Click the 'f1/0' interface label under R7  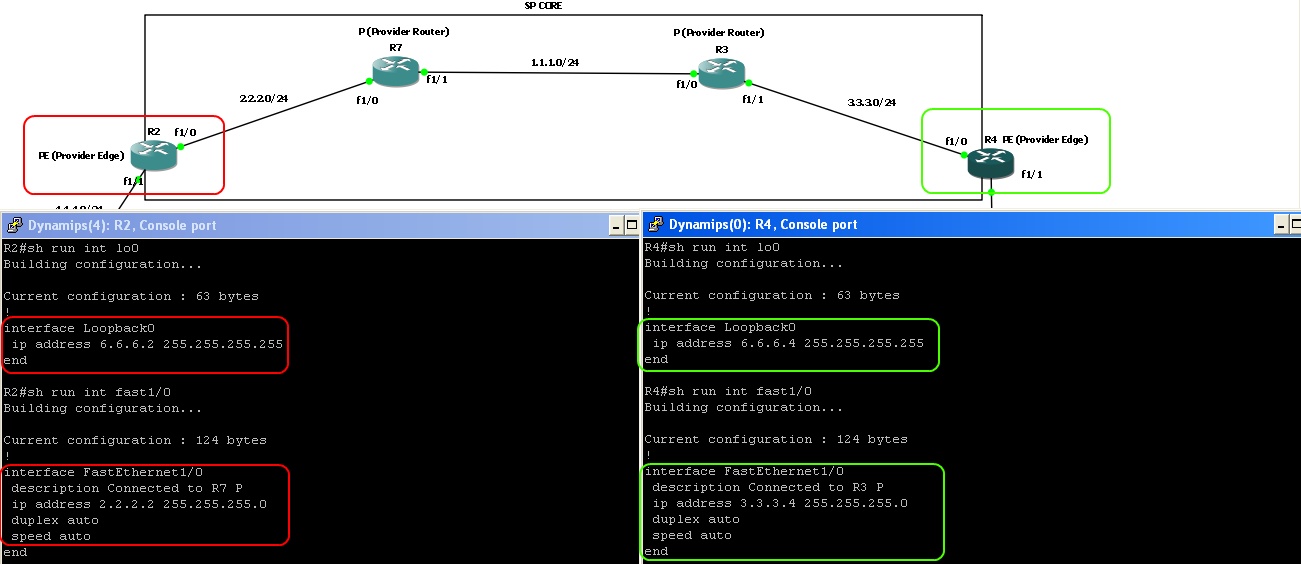click(366, 99)
